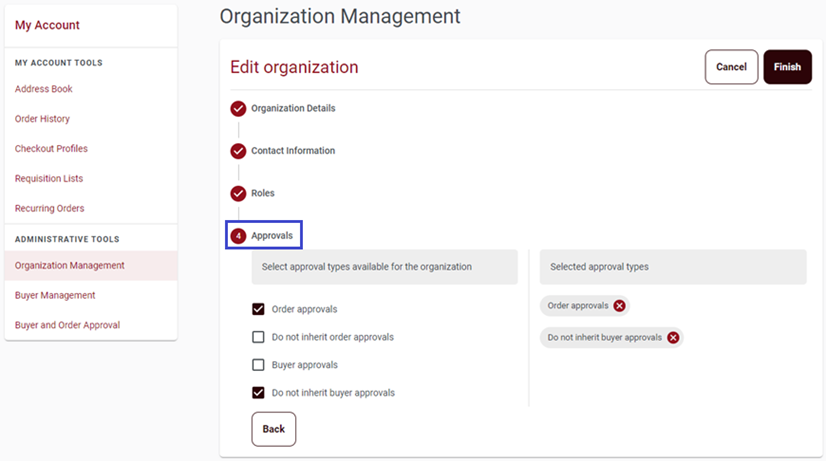Jump to the Contact Information step label
This screenshot has height=461, width=826.
(293, 151)
